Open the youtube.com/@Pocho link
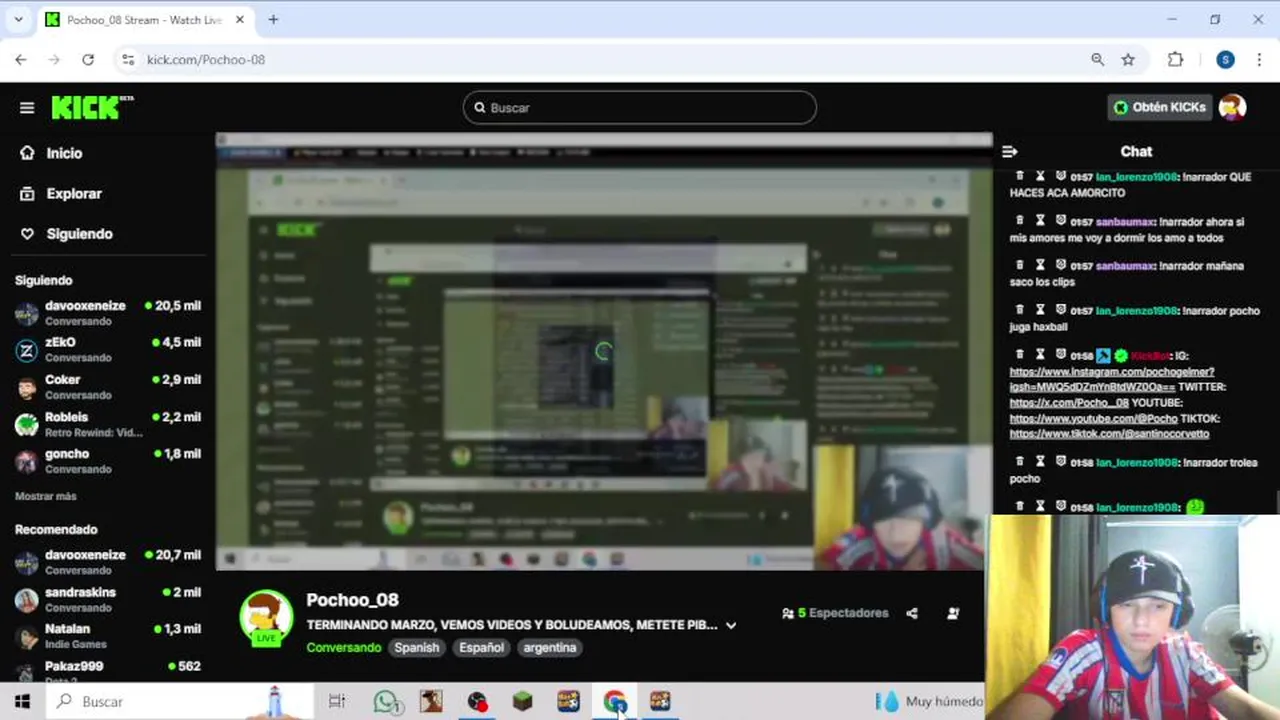This screenshot has height=720, width=1280. coord(1094,419)
